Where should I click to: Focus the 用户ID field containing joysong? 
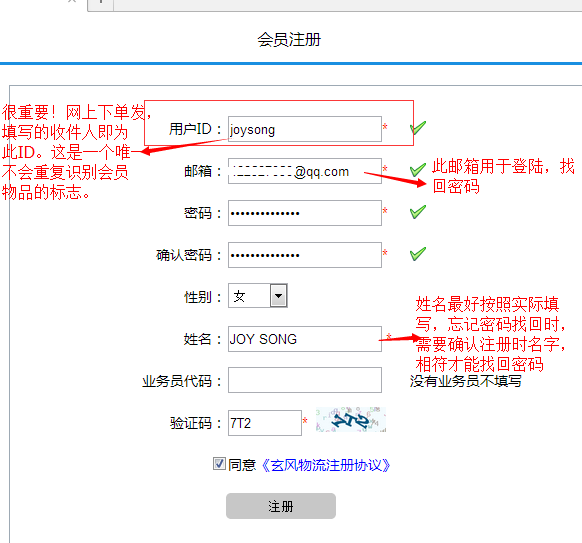(x=305, y=129)
